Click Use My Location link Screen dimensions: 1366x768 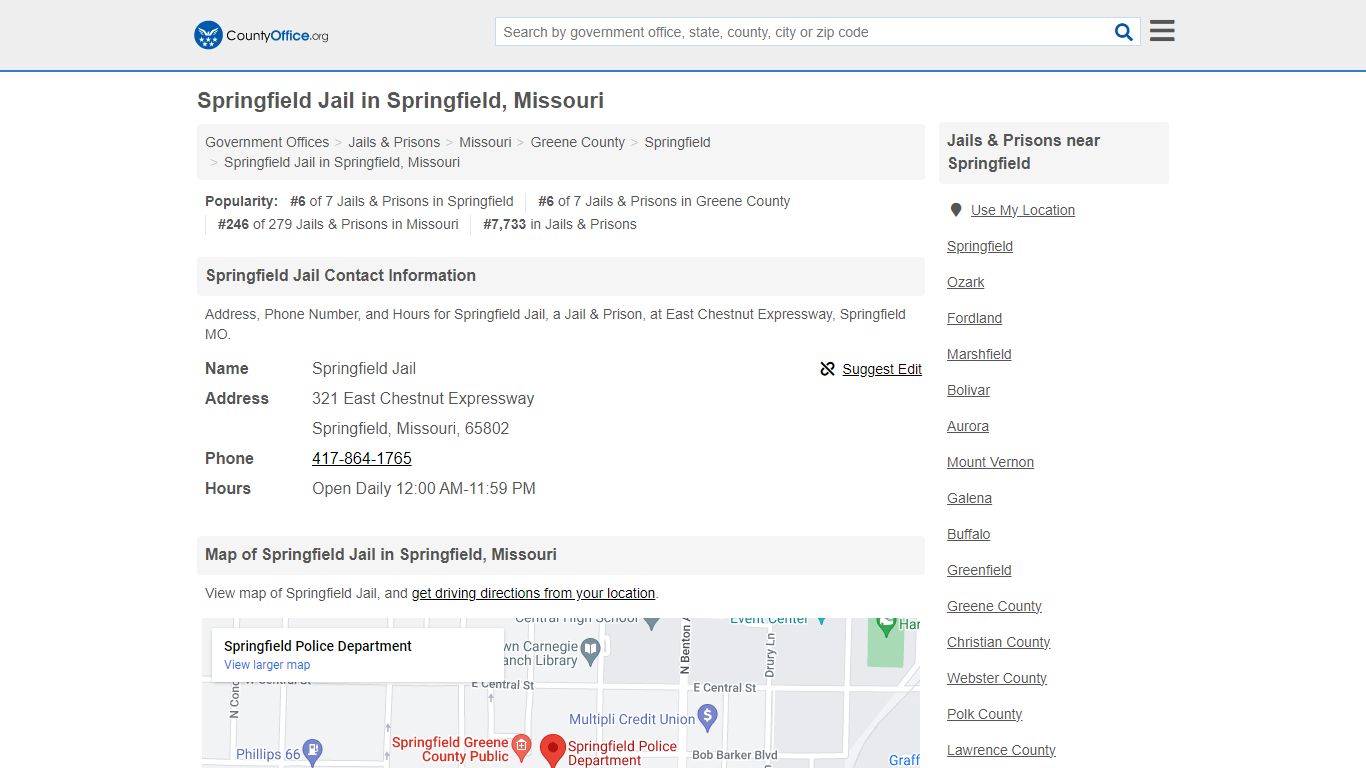pyautogui.click(x=1023, y=210)
